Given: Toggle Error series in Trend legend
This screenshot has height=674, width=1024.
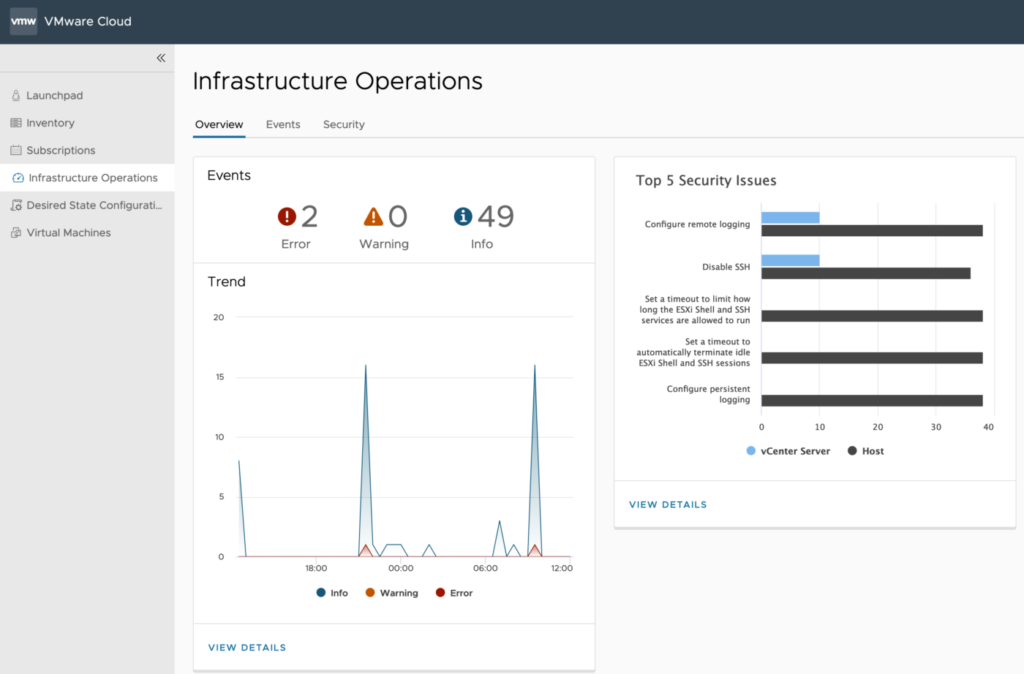Looking at the screenshot, I should [453, 593].
